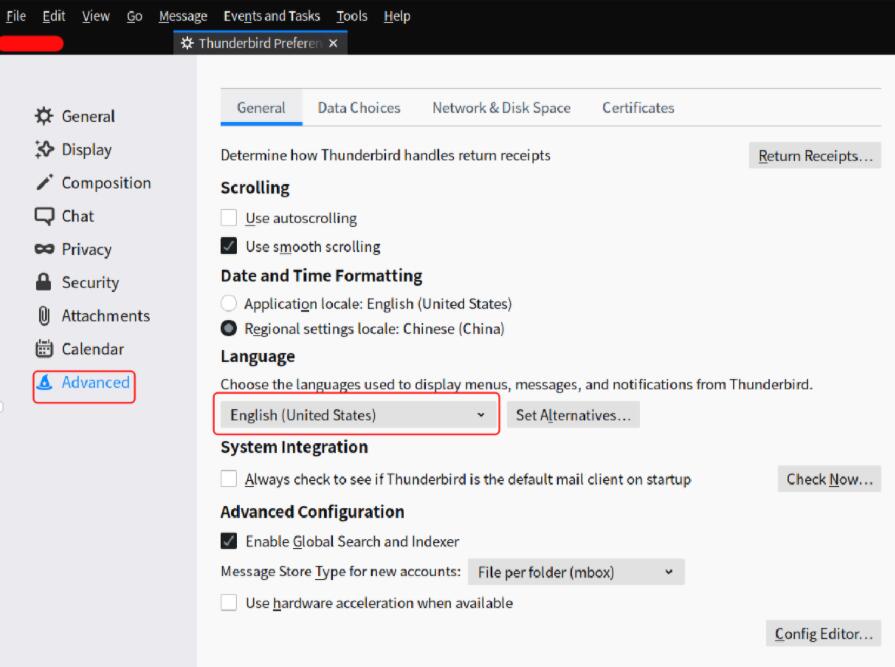Enable the Use autoscrolling checkbox

pos(229,218)
